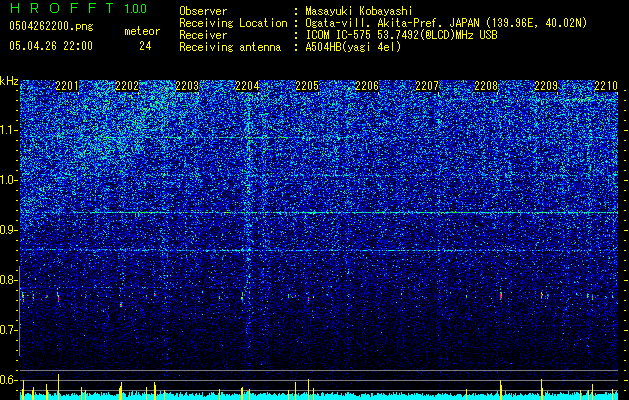Viewport: 629px width, 400px height.
Task: Select the ICOM IC-575 receiver description
Action: tap(402, 35)
